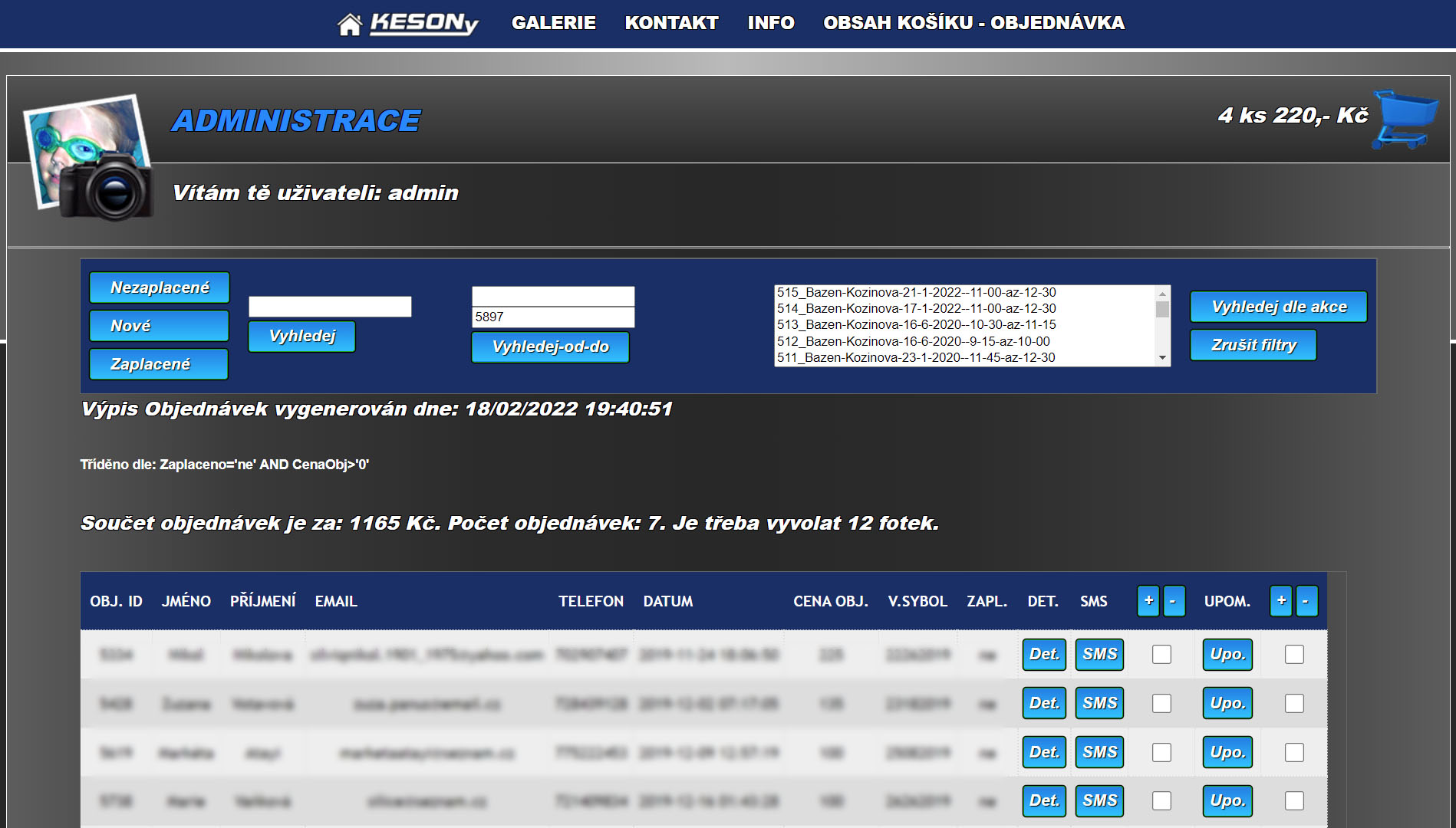Select 513_Bazen-Kozinova-16-6-2020 from the list
The height and width of the screenshot is (828, 1456).
(x=916, y=324)
